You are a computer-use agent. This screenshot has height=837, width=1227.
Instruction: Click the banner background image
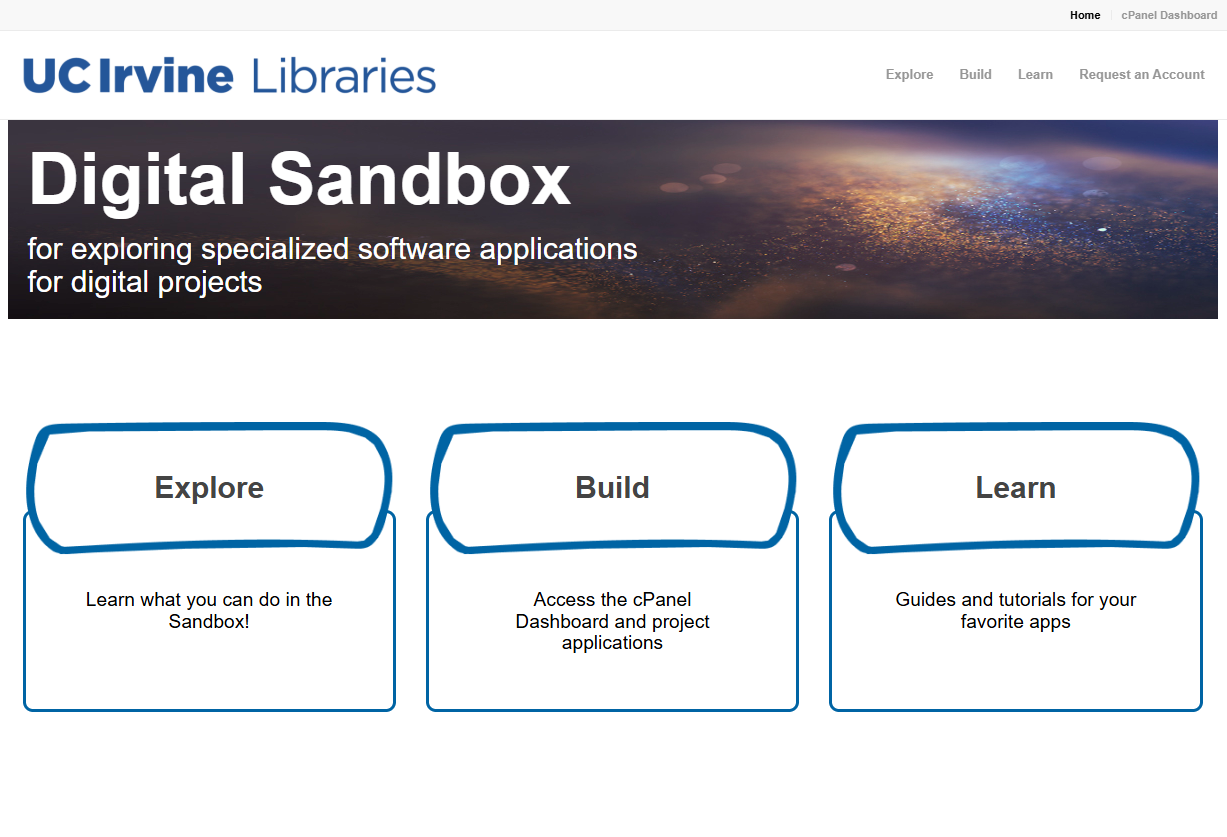pos(900,219)
